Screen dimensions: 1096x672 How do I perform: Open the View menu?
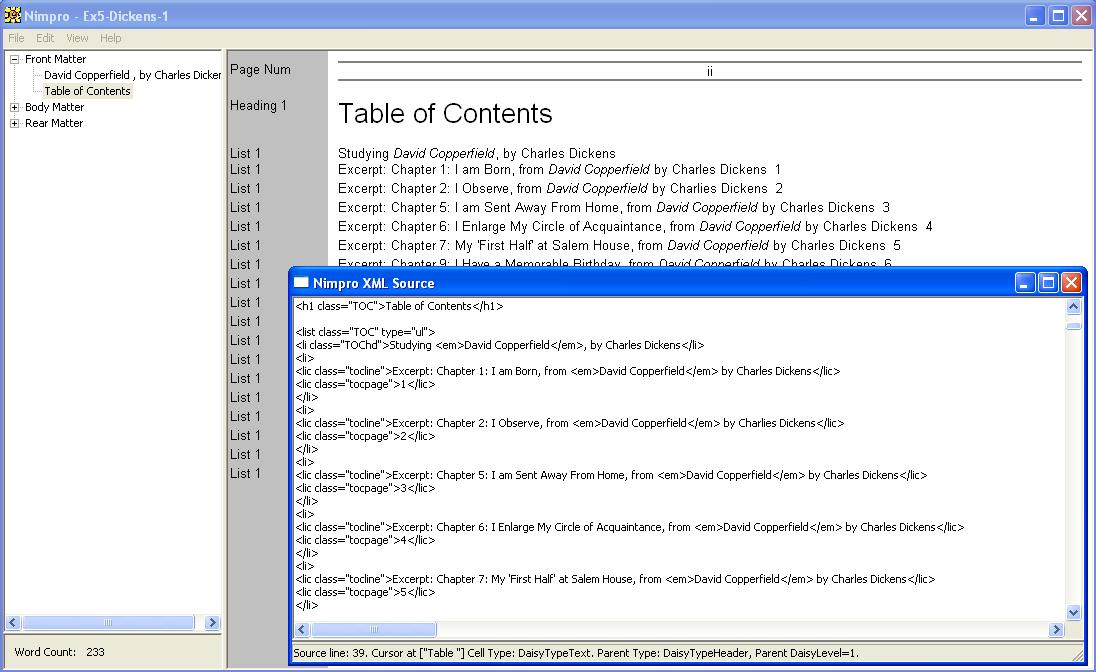pyautogui.click(x=77, y=38)
